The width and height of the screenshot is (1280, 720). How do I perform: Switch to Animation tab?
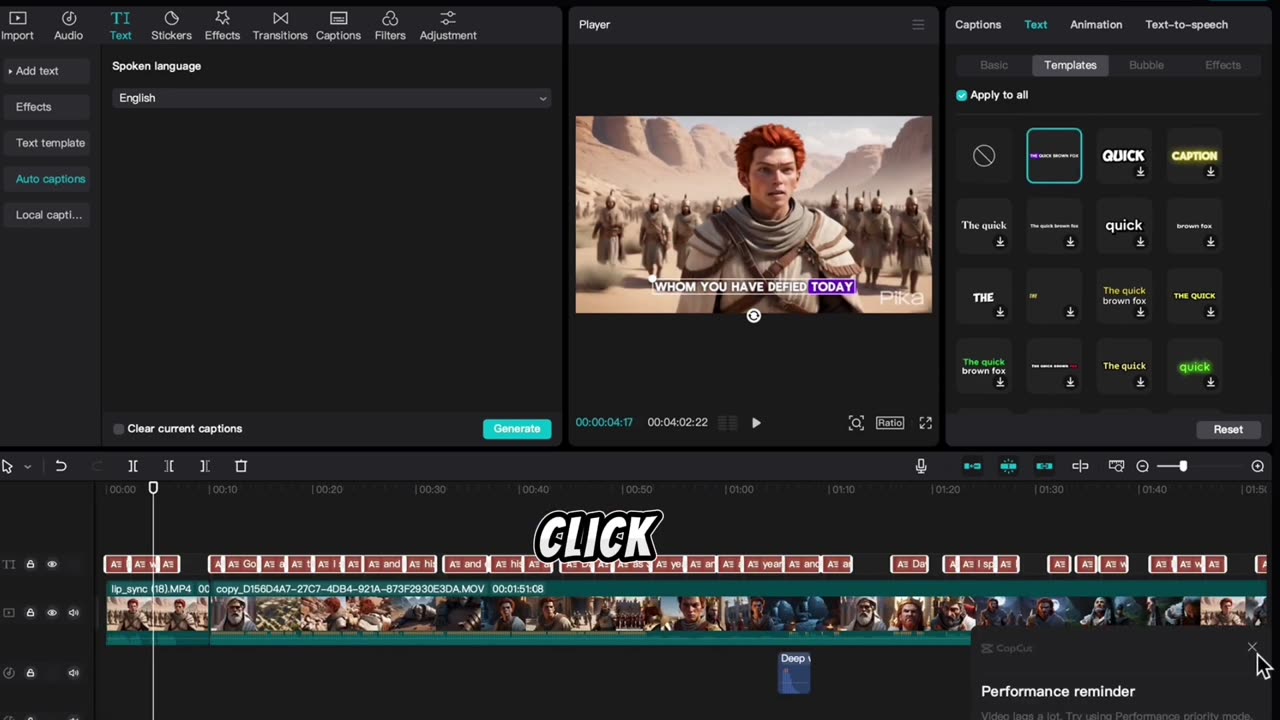(1096, 25)
